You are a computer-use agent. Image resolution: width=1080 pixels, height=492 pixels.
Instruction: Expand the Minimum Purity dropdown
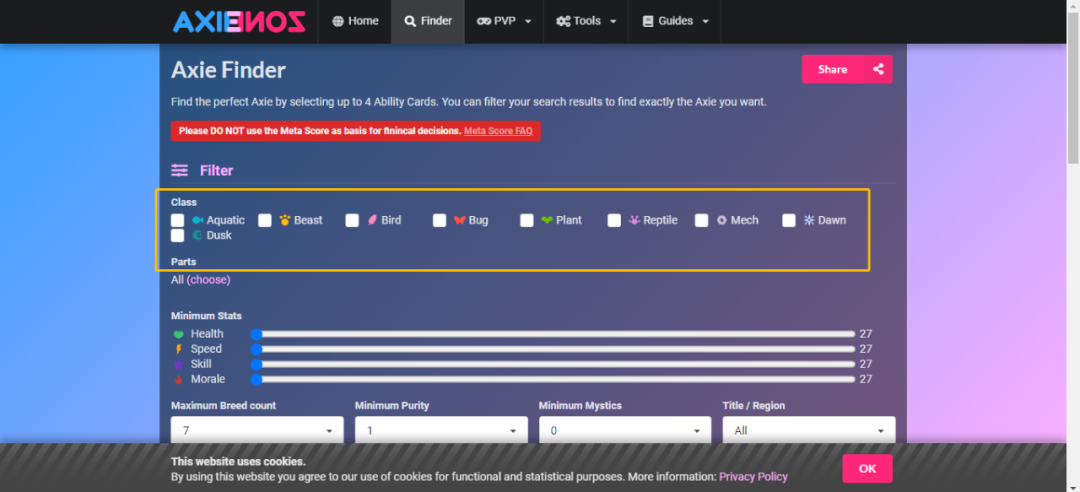(441, 430)
